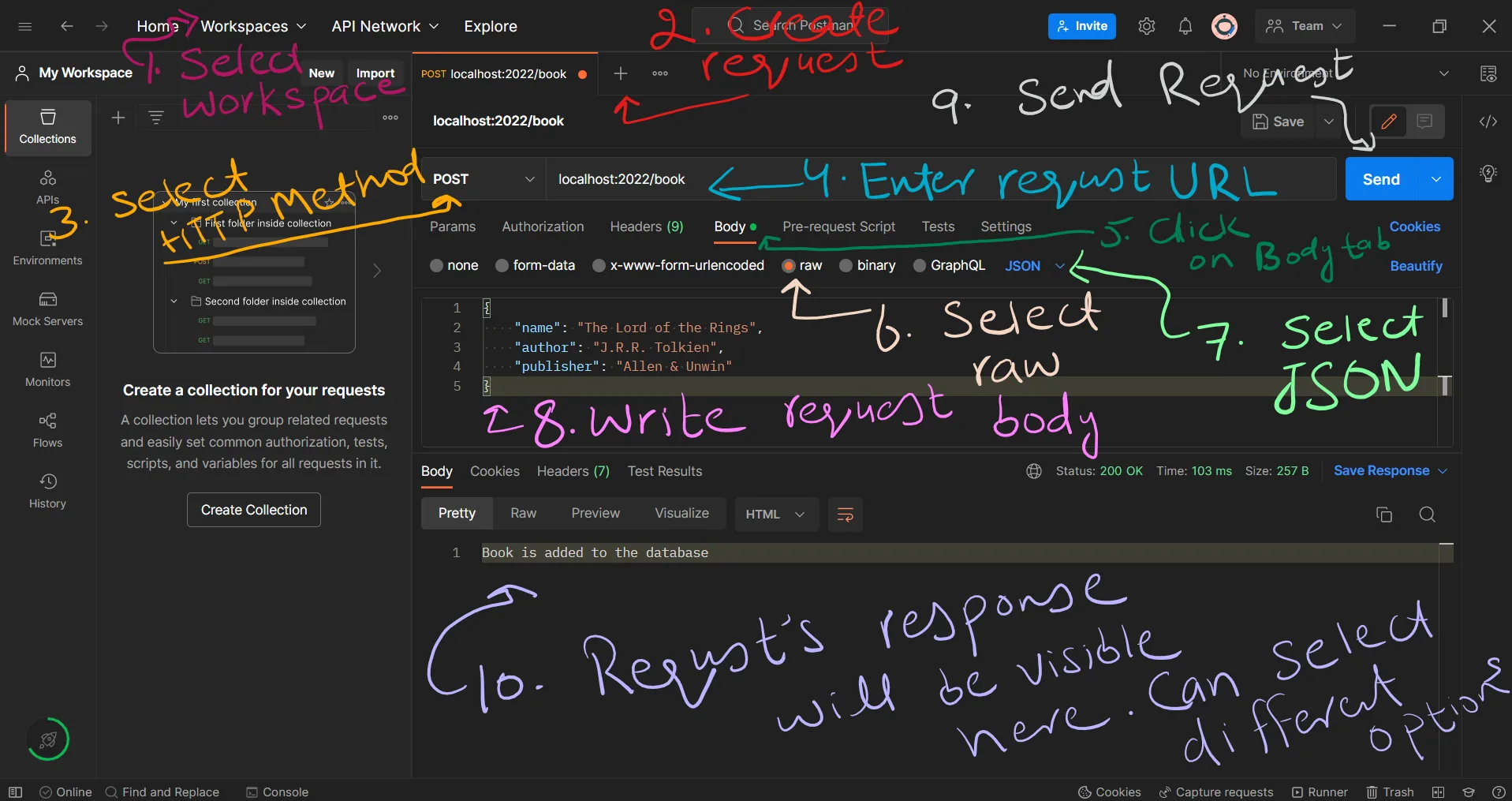The image size is (1512, 801).
Task: Toggle line wrap in response
Action: [846, 515]
